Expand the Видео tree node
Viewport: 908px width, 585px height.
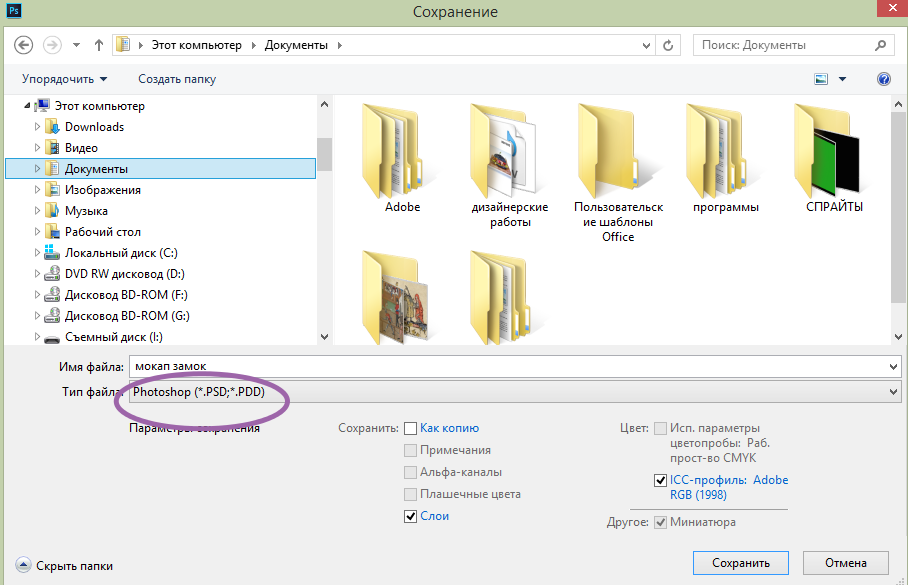(38, 148)
